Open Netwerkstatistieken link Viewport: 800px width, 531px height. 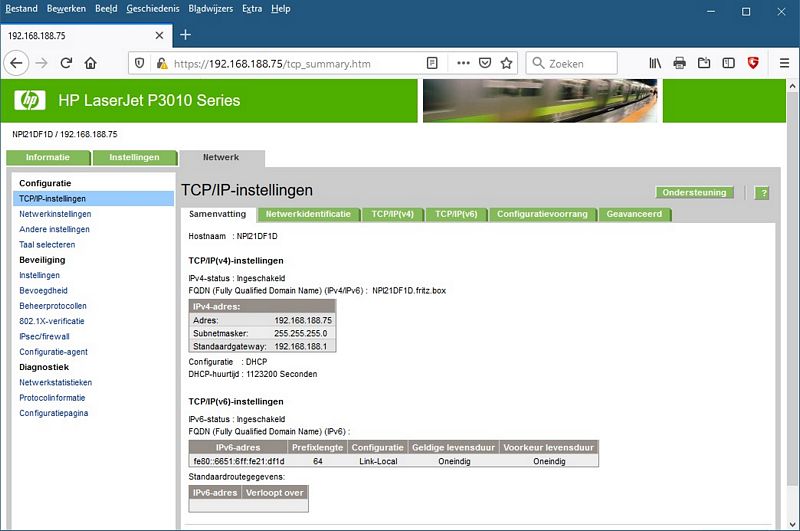pos(56,382)
